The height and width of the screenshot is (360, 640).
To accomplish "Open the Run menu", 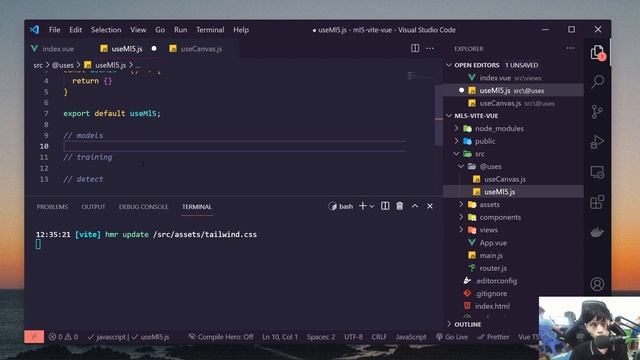I will pos(180,30).
